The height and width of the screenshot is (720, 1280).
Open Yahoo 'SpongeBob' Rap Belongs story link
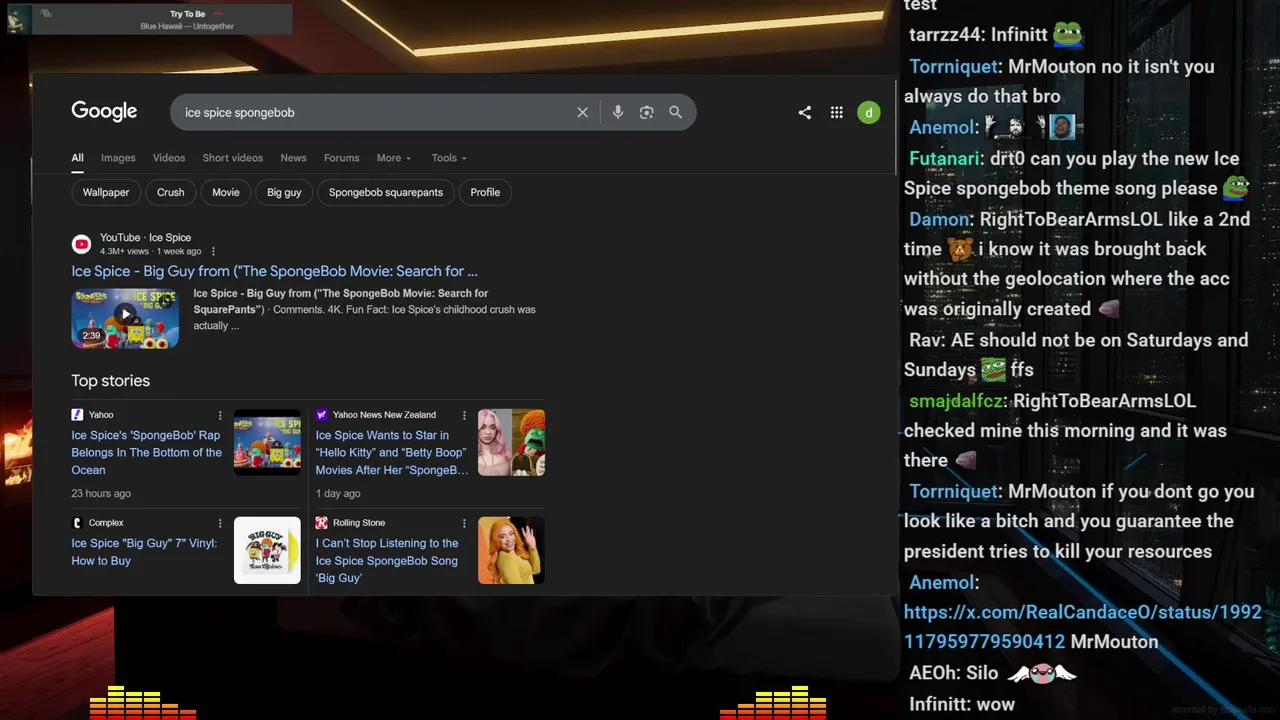[x=147, y=452]
